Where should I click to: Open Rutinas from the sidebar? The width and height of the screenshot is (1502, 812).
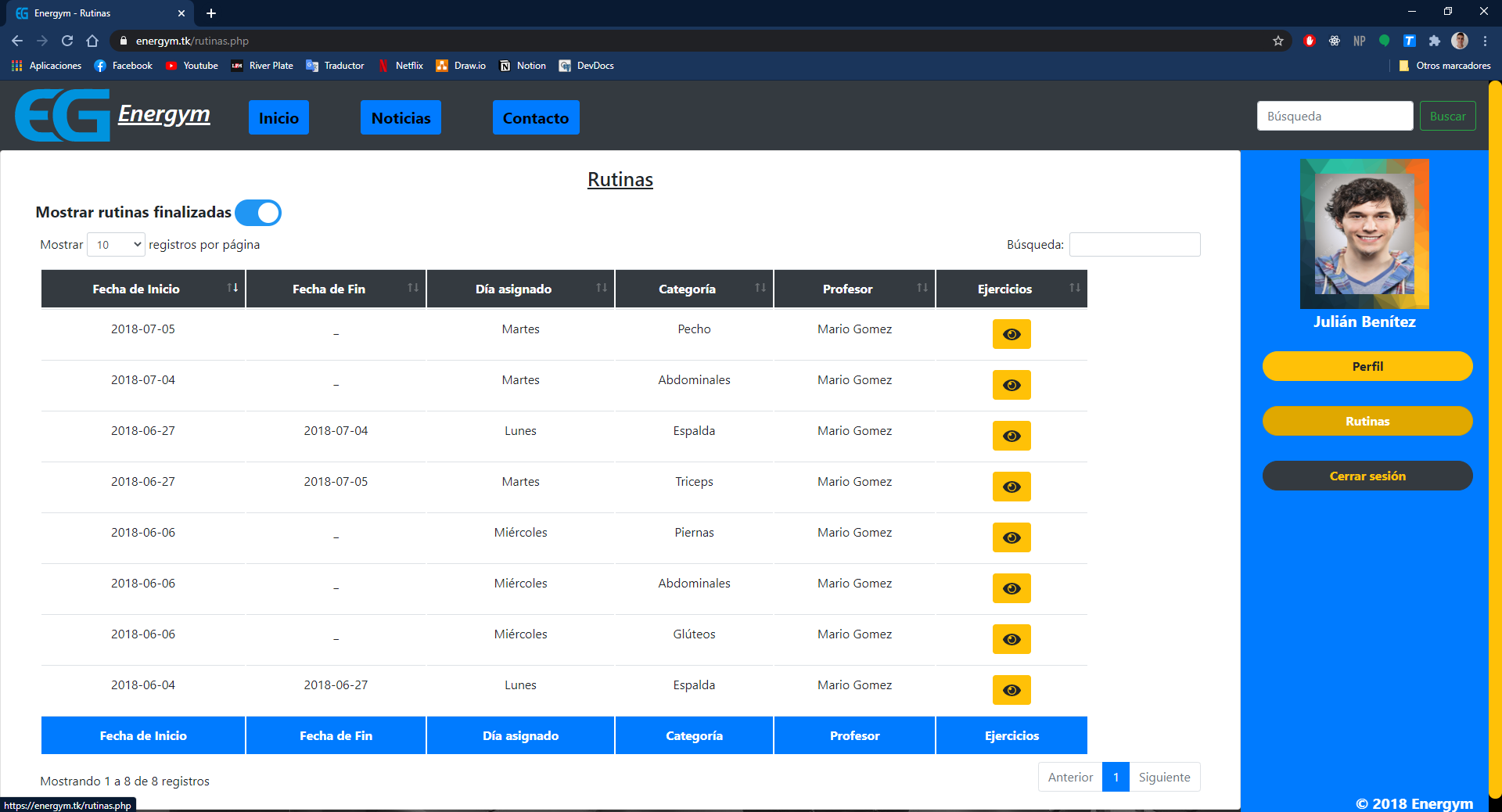pos(1367,421)
